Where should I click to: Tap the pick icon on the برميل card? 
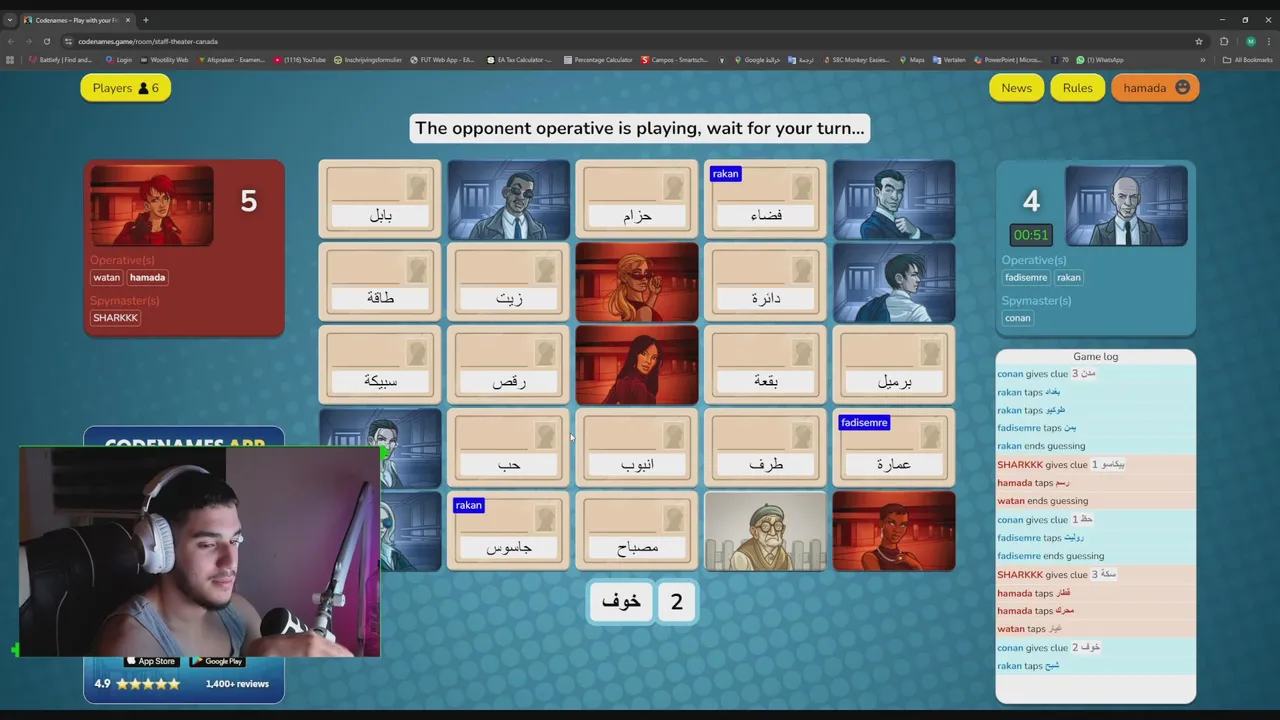[x=931, y=353]
